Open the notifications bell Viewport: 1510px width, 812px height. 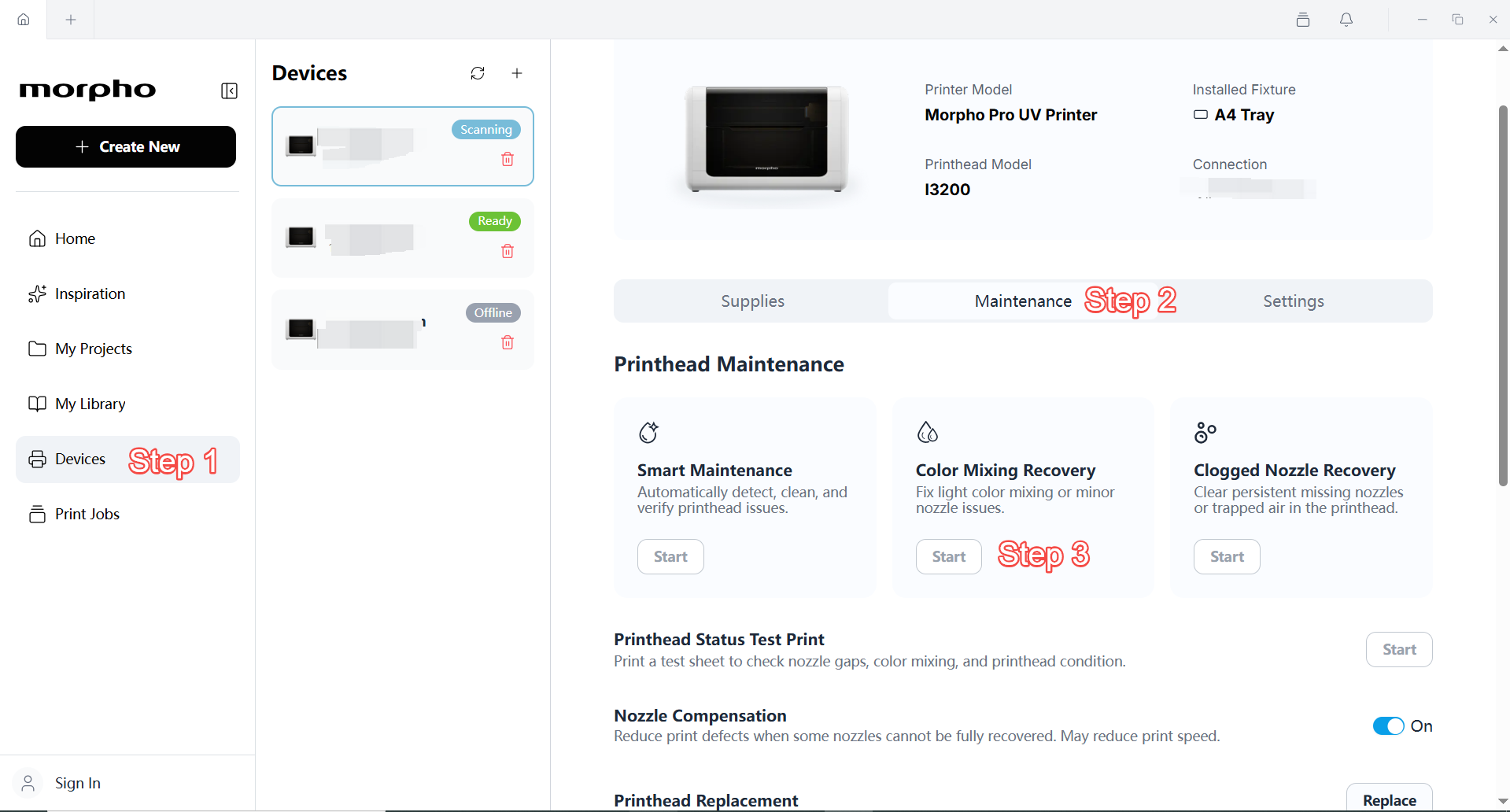tap(1346, 20)
